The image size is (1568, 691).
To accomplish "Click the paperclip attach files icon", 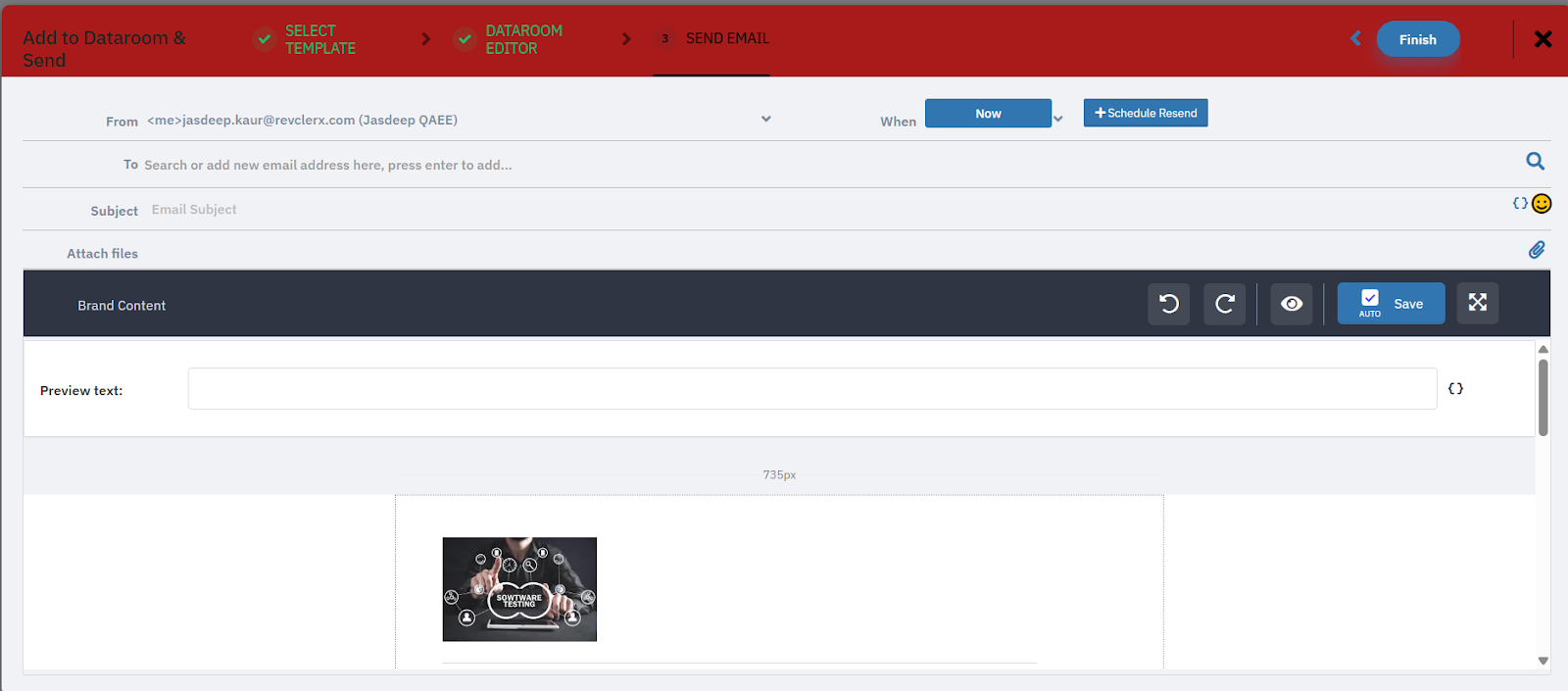I will pyautogui.click(x=1537, y=250).
